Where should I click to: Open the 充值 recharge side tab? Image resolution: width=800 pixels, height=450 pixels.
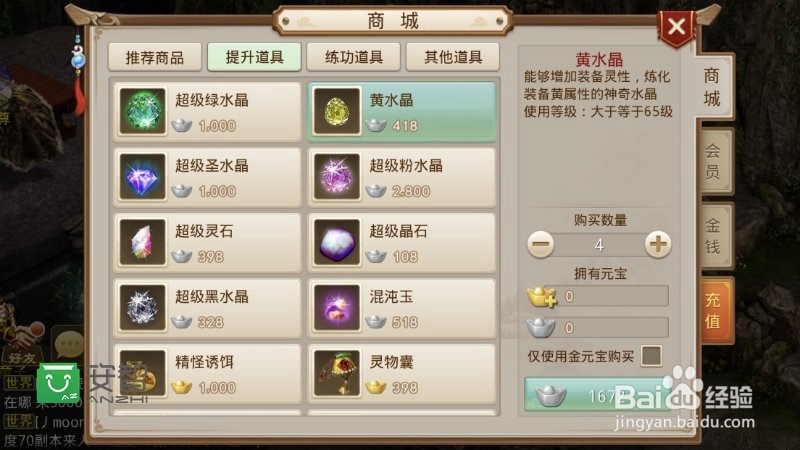click(713, 310)
